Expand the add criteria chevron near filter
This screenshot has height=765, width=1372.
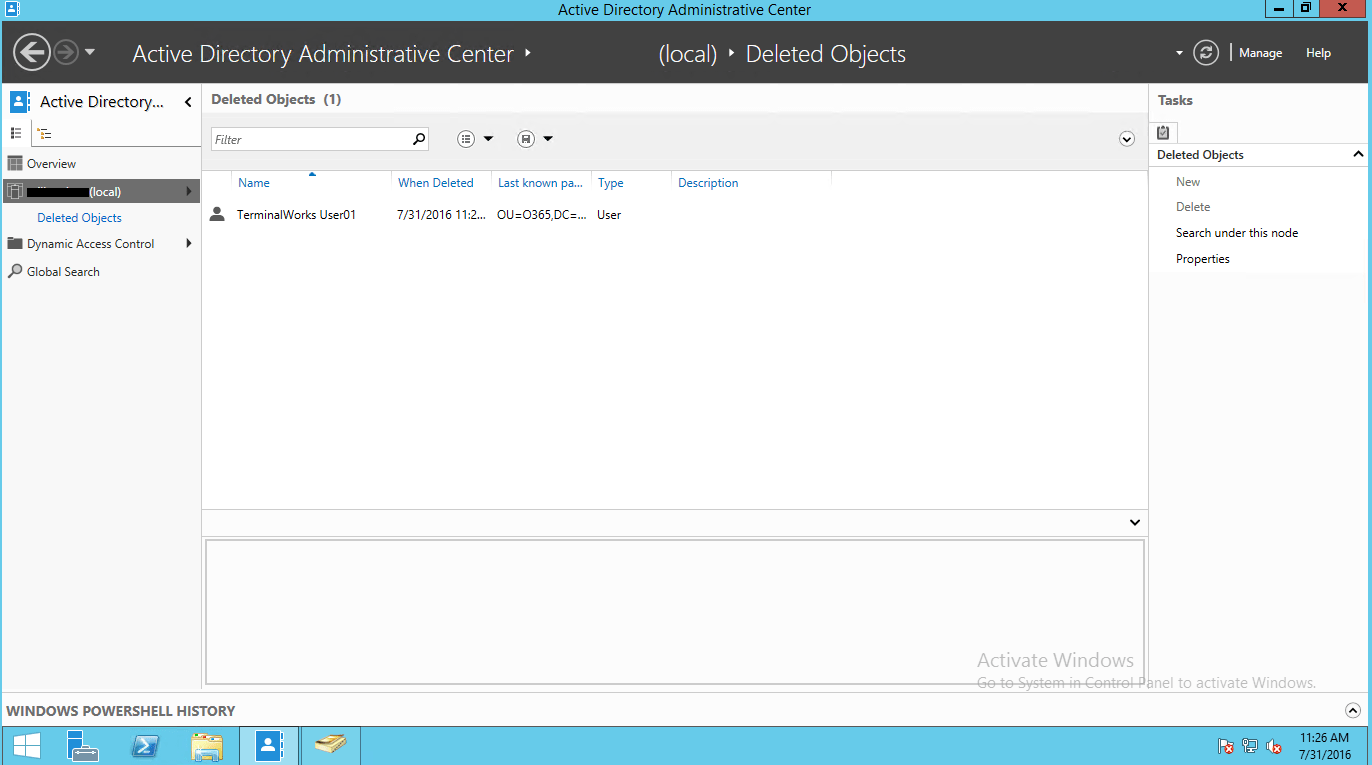pyautogui.click(x=1127, y=138)
